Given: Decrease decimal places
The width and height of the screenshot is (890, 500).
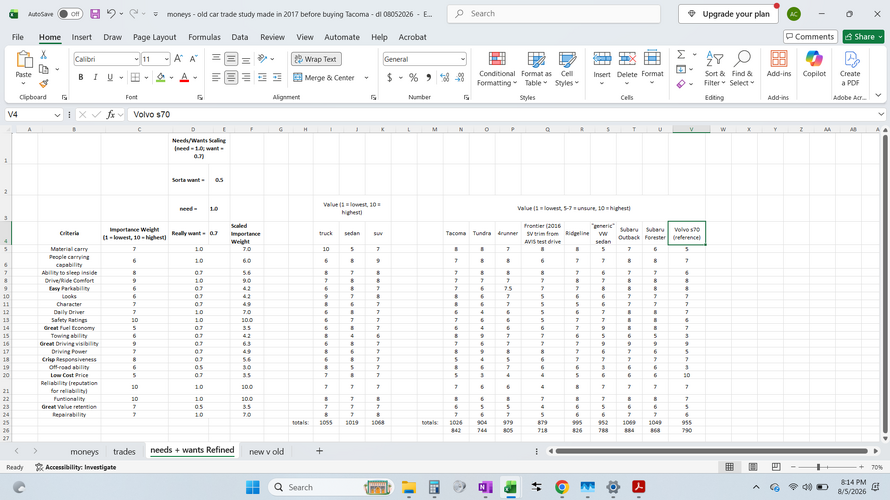Looking at the screenshot, I should [x=460, y=77].
